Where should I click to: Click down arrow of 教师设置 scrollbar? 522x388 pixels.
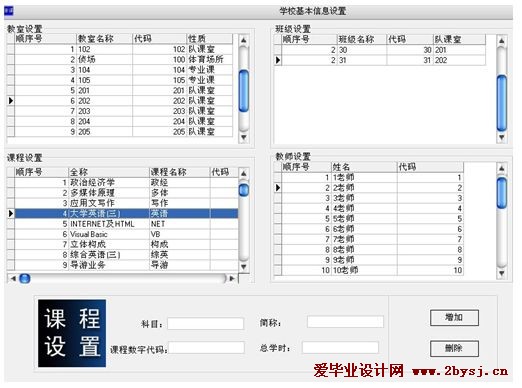[x=501, y=273]
